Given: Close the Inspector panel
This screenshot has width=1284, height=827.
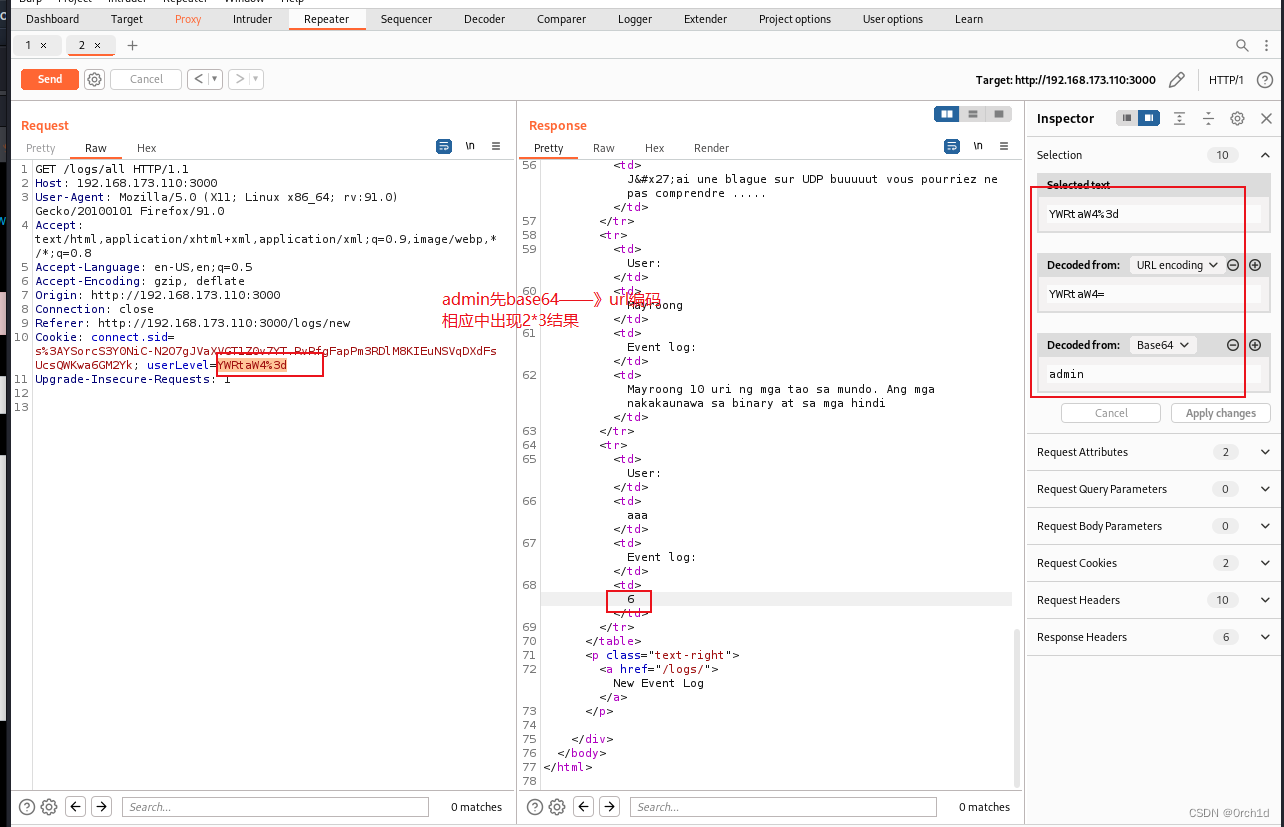Looking at the screenshot, I should click(1266, 118).
